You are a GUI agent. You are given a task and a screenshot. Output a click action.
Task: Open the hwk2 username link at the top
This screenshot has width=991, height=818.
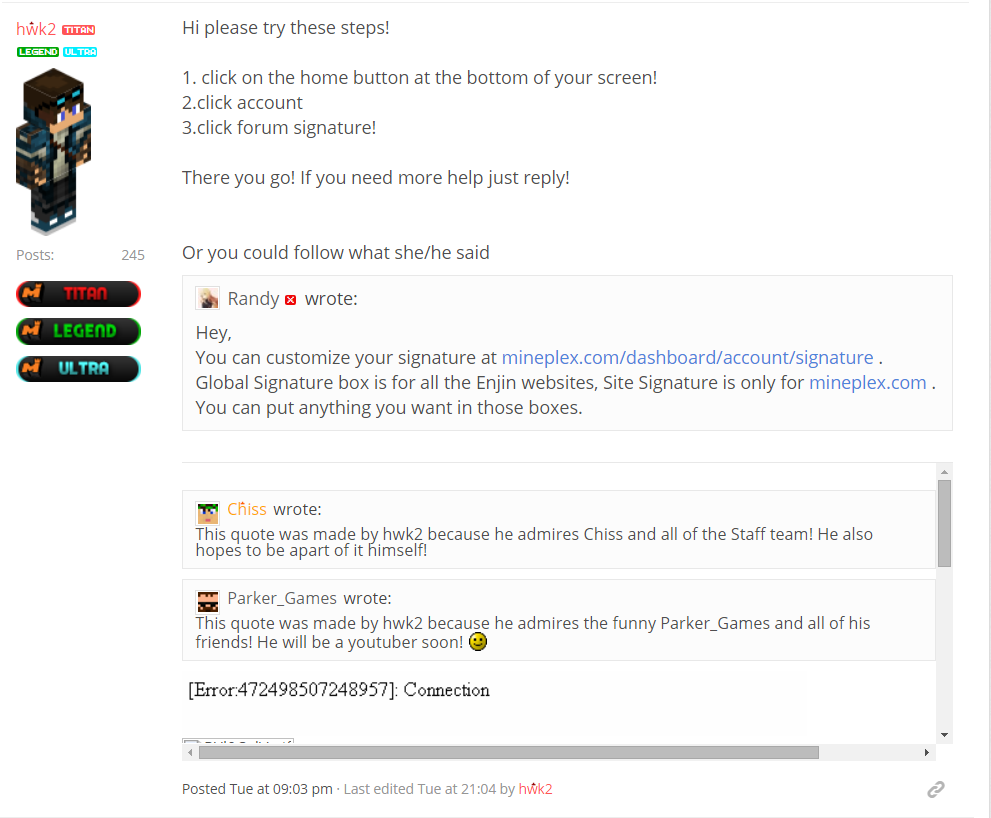[x=36, y=29]
